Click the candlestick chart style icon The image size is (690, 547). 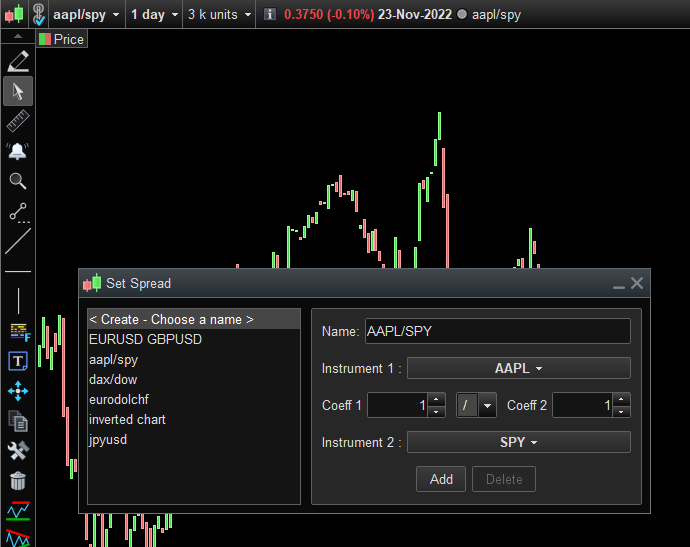click(x=14, y=14)
